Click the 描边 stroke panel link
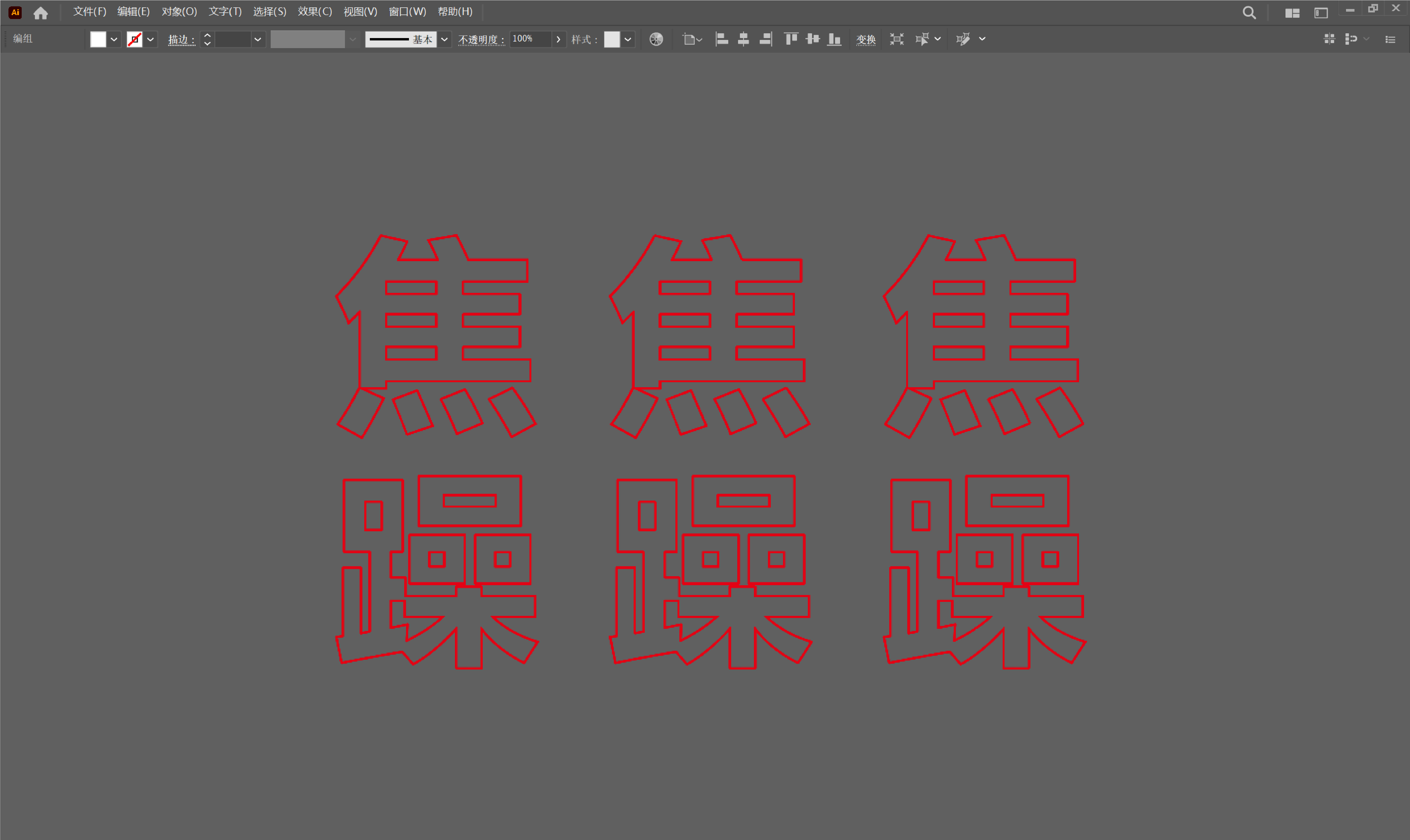The width and height of the screenshot is (1410, 840). point(181,40)
